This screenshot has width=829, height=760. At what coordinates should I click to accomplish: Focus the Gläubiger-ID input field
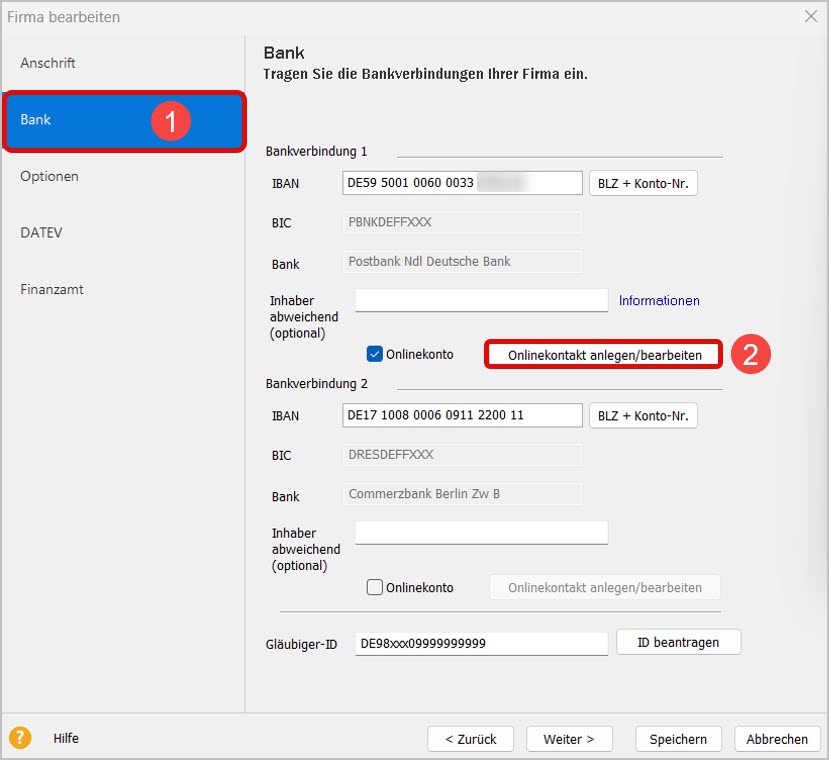pos(481,643)
